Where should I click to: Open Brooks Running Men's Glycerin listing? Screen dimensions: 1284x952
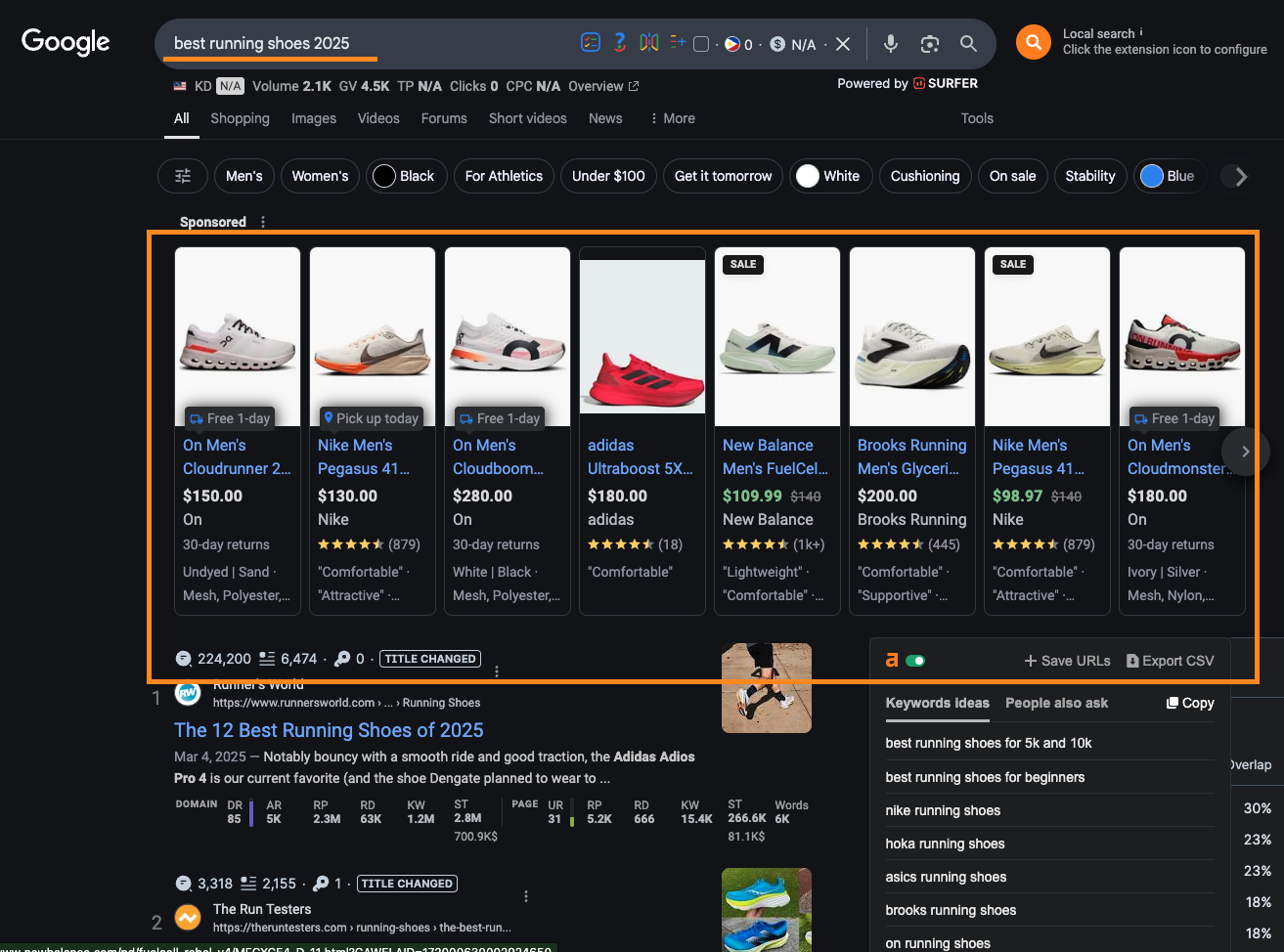tap(912, 456)
